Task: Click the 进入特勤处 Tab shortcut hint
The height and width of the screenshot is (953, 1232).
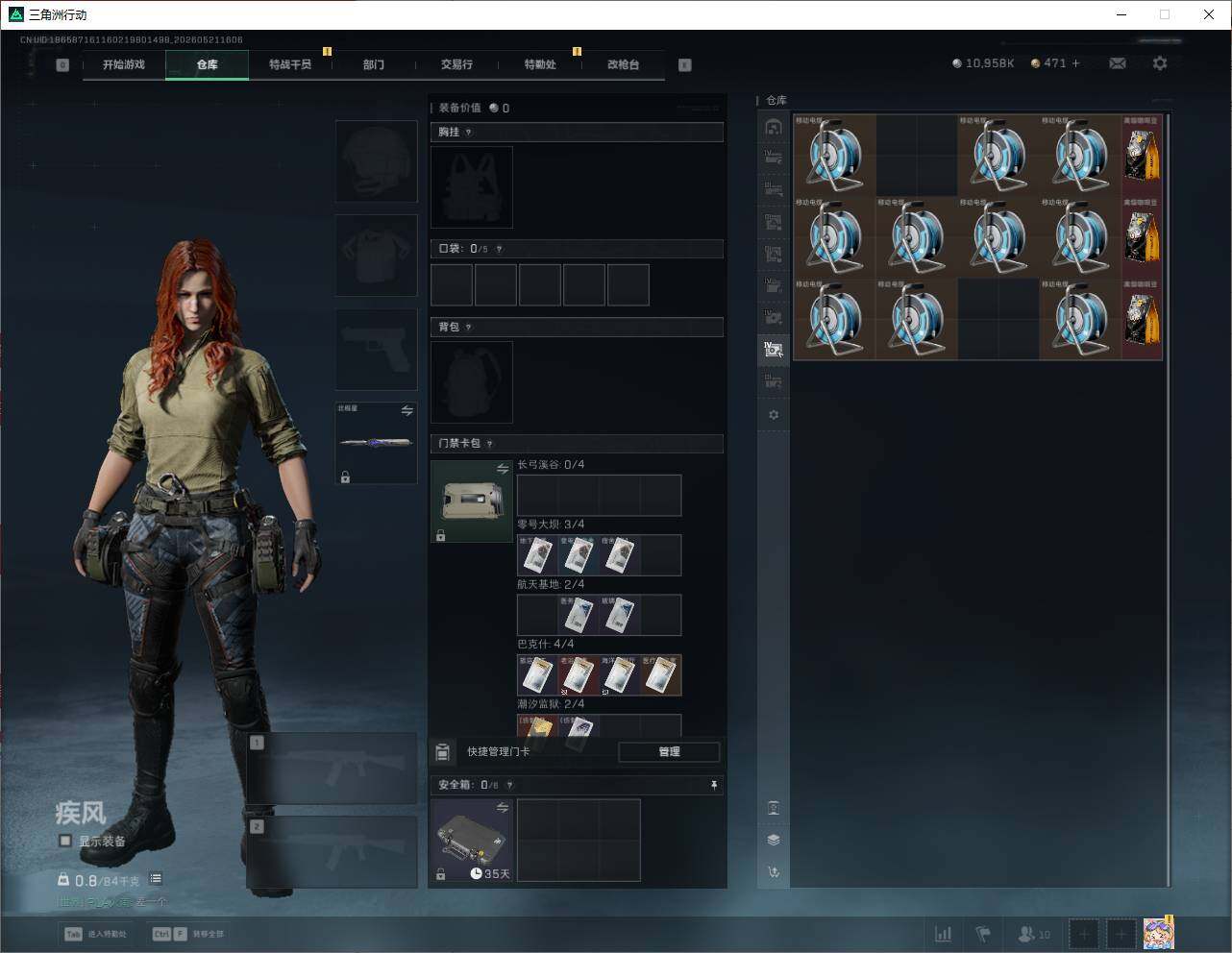Action: (x=96, y=934)
